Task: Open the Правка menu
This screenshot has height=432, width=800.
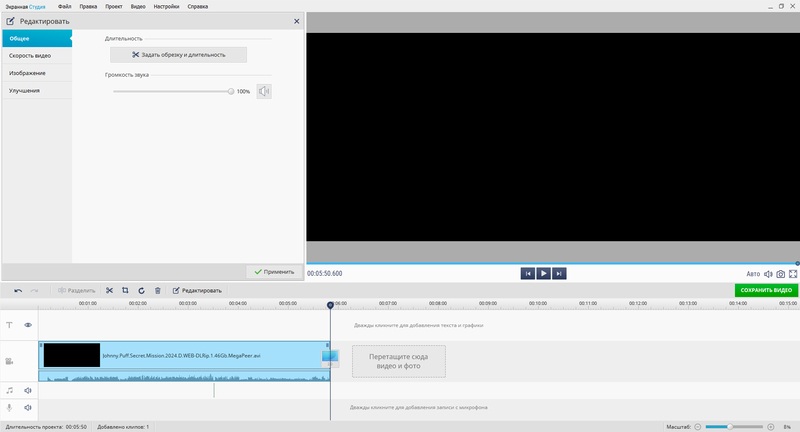Action: [x=88, y=7]
